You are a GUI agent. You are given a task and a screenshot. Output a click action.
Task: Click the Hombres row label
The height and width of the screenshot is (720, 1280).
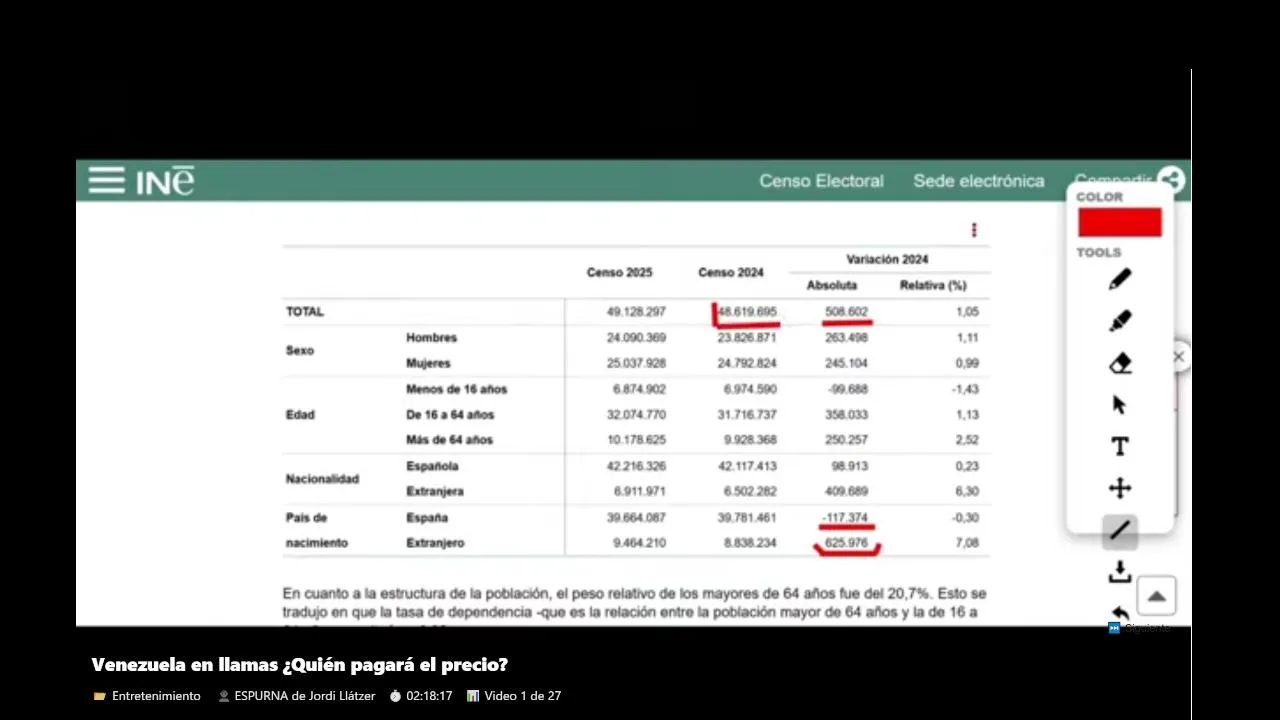pos(431,338)
